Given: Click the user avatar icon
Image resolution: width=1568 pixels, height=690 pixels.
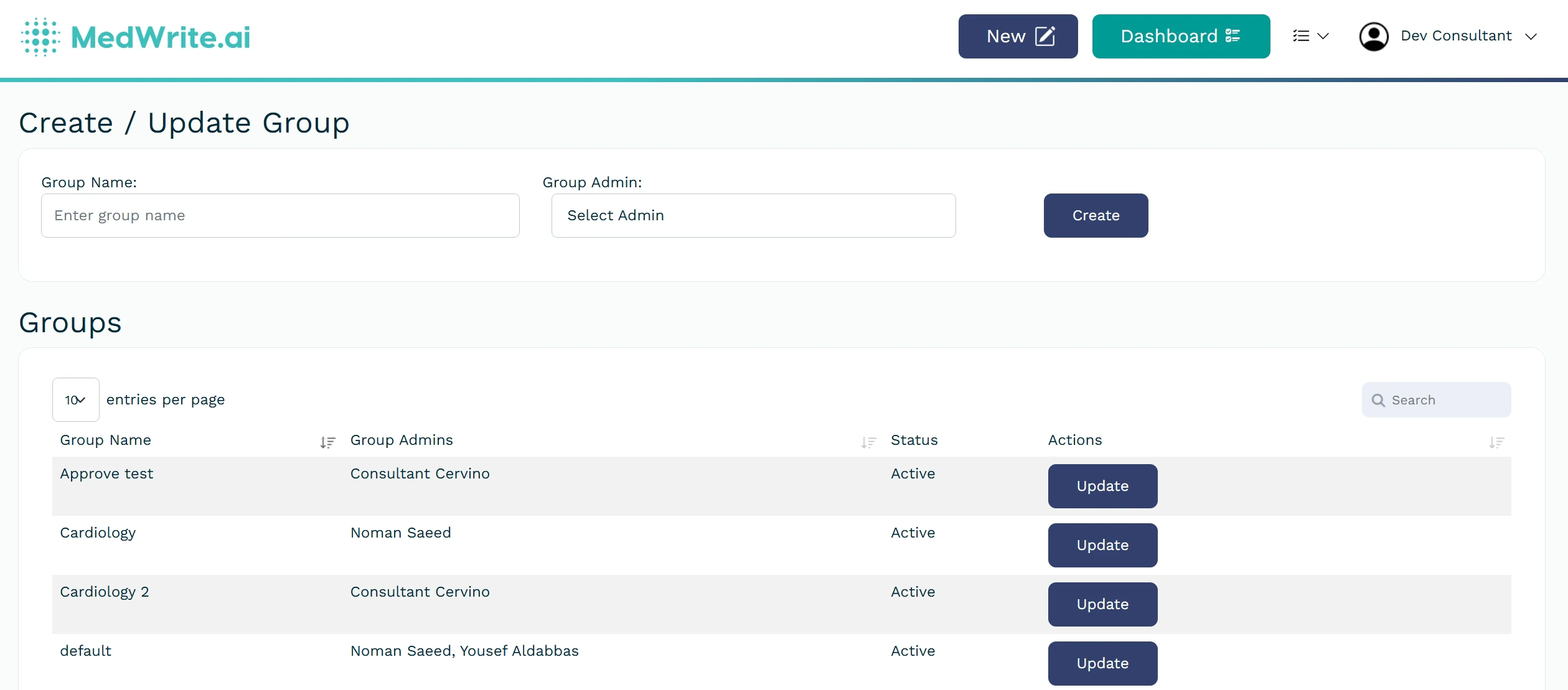Looking at the screenshot, I should click(1373, 37).
